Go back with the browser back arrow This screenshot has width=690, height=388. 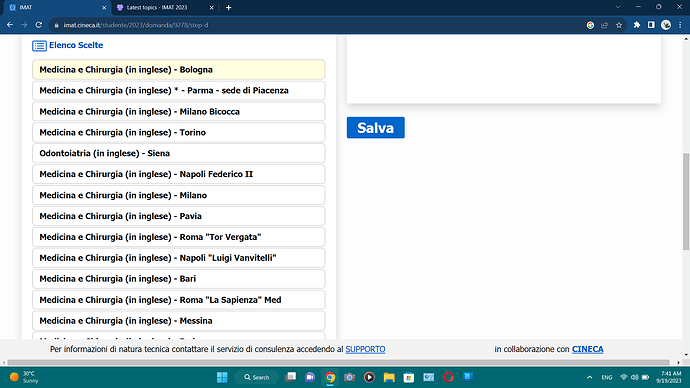[x=10, y=25]
